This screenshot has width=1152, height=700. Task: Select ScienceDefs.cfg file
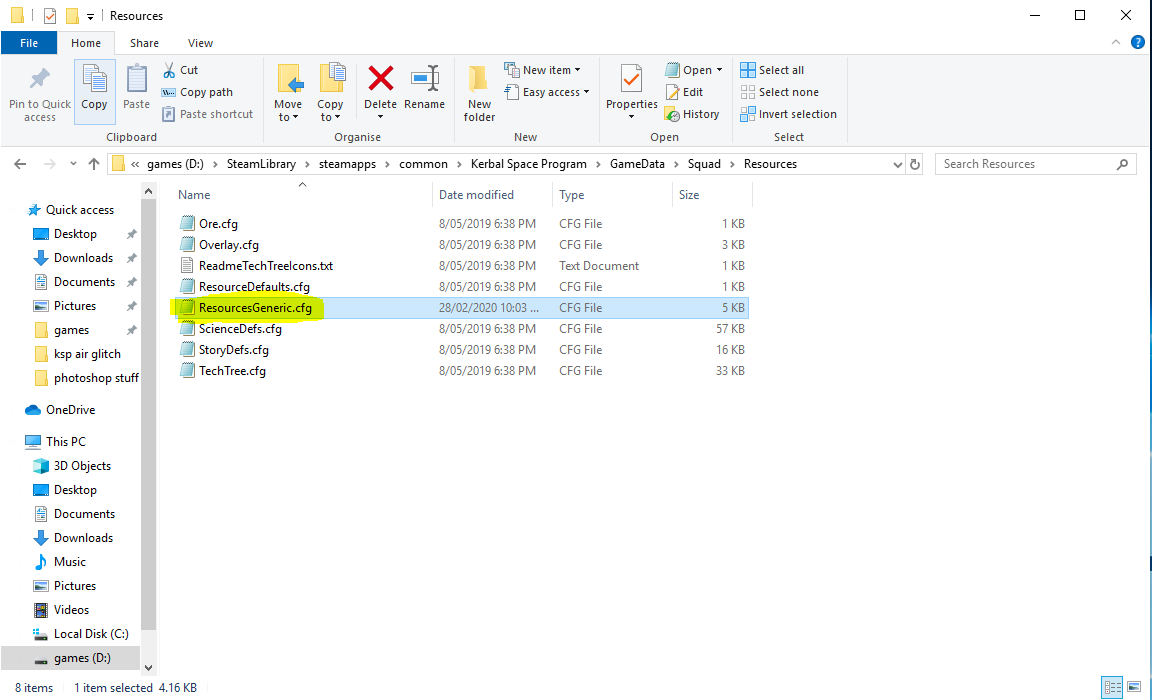pyautogui.click(x=240, y=328)
